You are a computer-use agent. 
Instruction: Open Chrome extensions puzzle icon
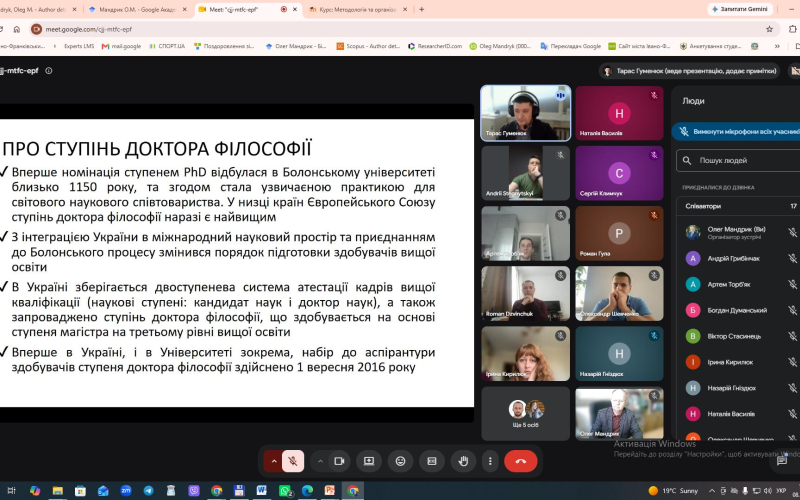[793, 29]
